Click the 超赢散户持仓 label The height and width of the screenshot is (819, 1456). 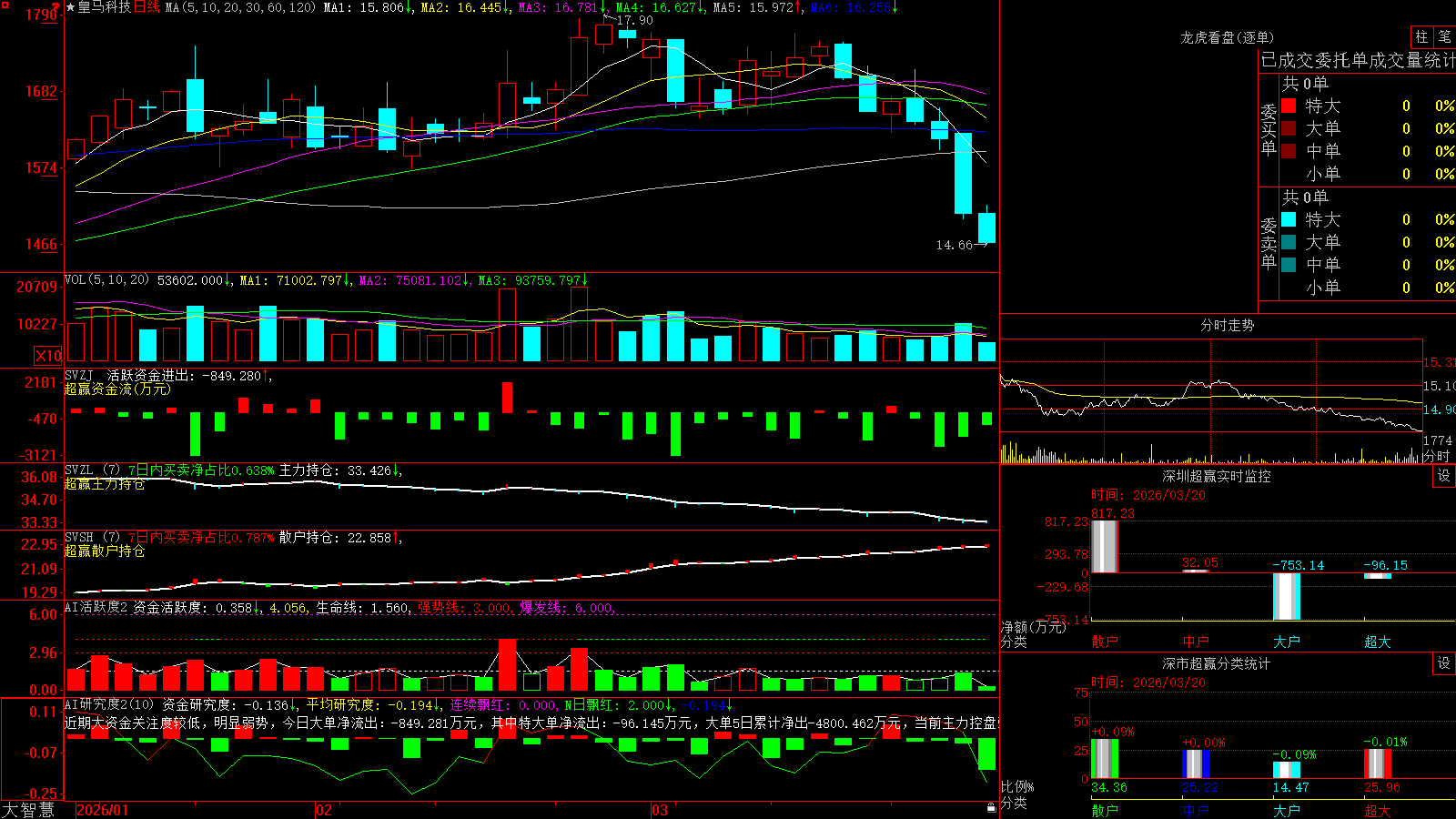click(x=105, y=551)
